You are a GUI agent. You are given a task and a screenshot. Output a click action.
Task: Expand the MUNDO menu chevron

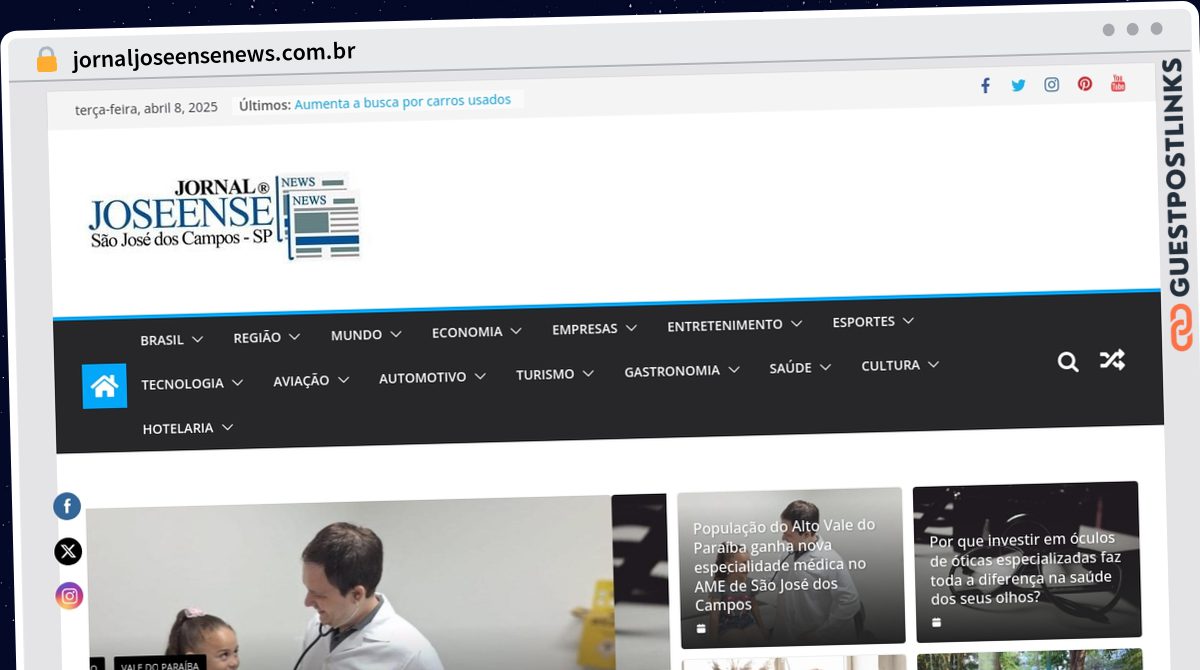396,334
